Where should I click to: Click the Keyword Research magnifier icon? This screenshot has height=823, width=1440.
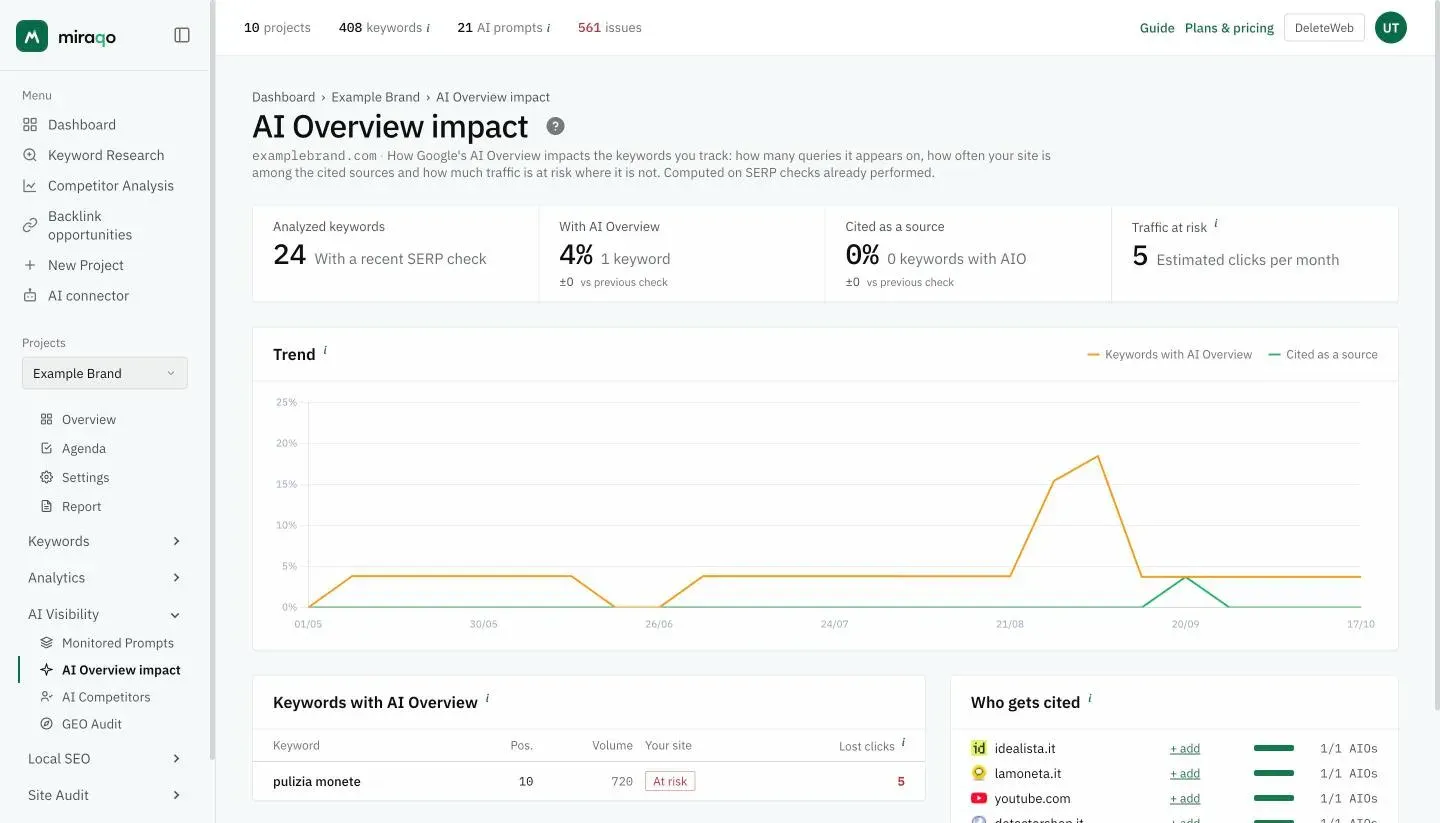[x=30, y=155]
